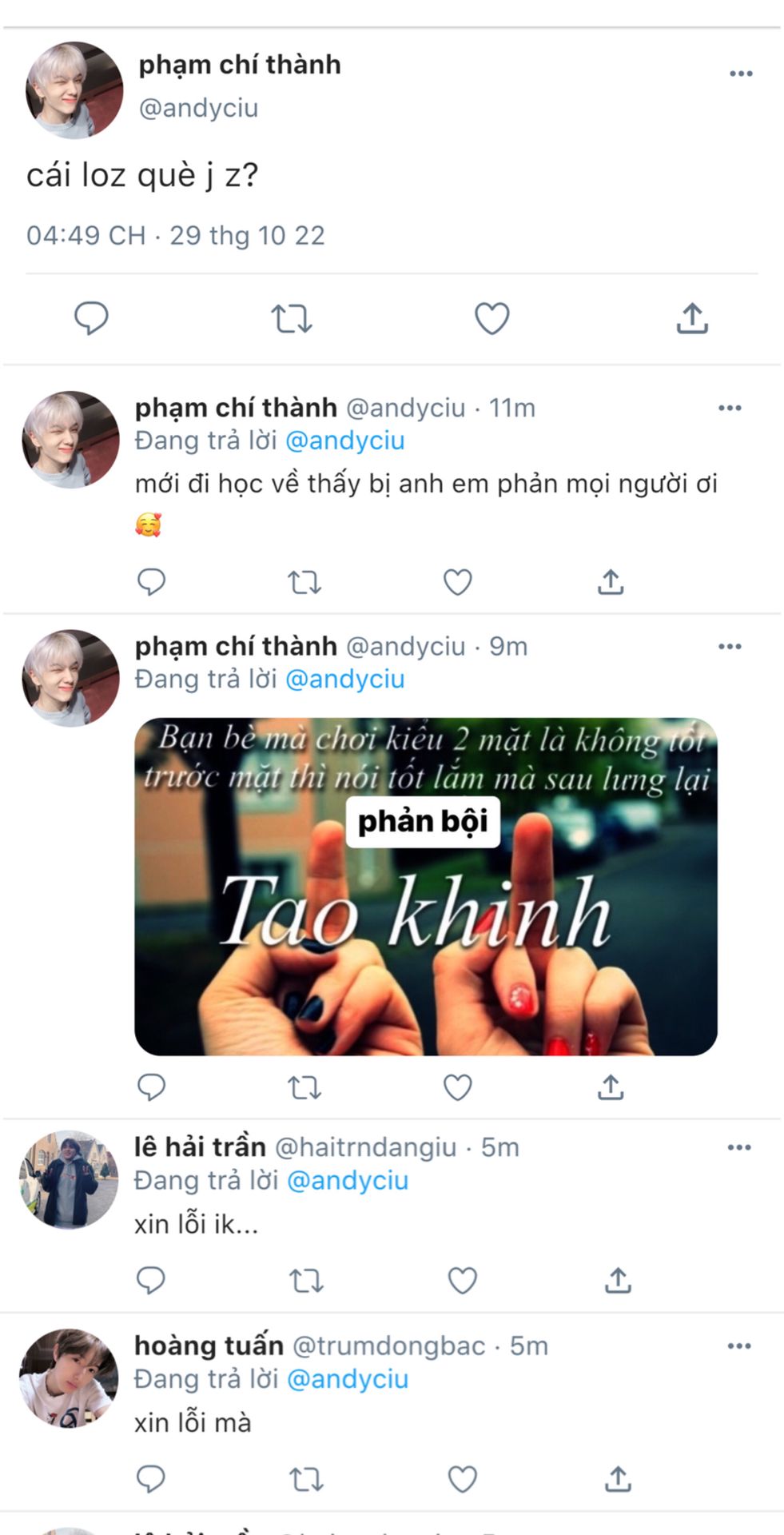Like lê hải trần's reply 'xin lỗi ik...'

coord(463,1281)
